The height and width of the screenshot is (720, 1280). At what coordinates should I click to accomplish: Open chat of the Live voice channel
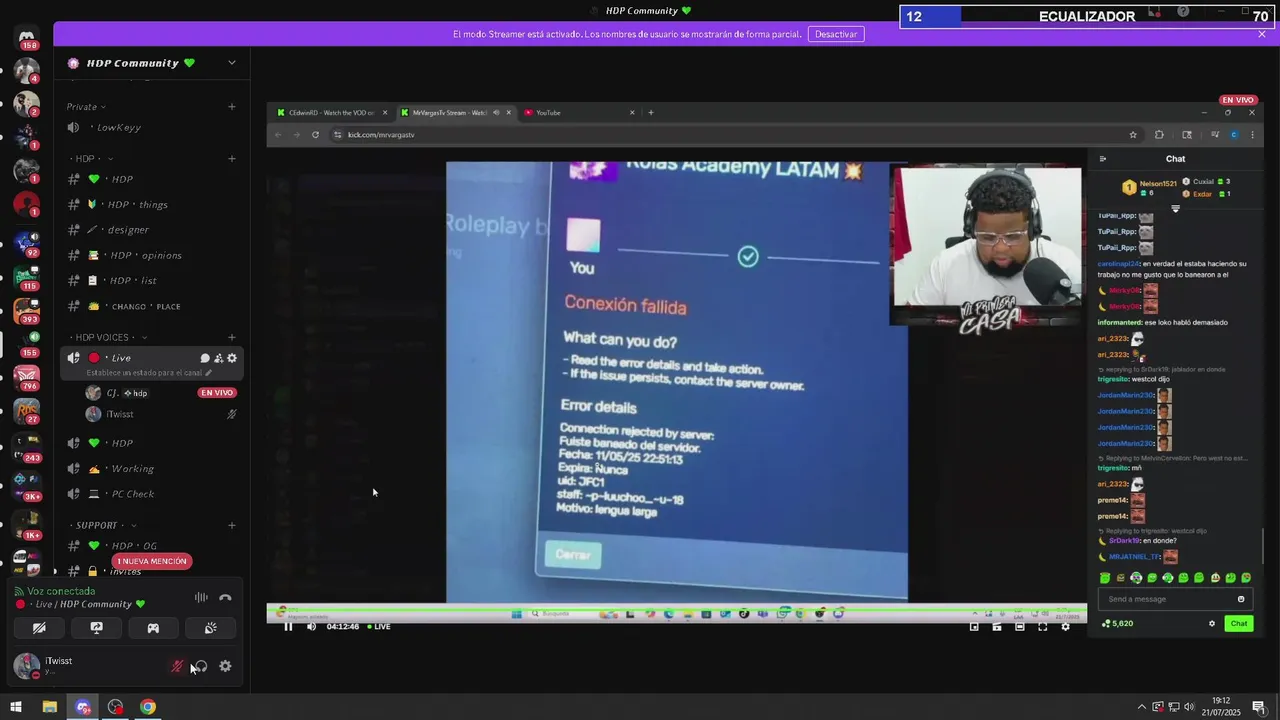(x=205, y=358)
